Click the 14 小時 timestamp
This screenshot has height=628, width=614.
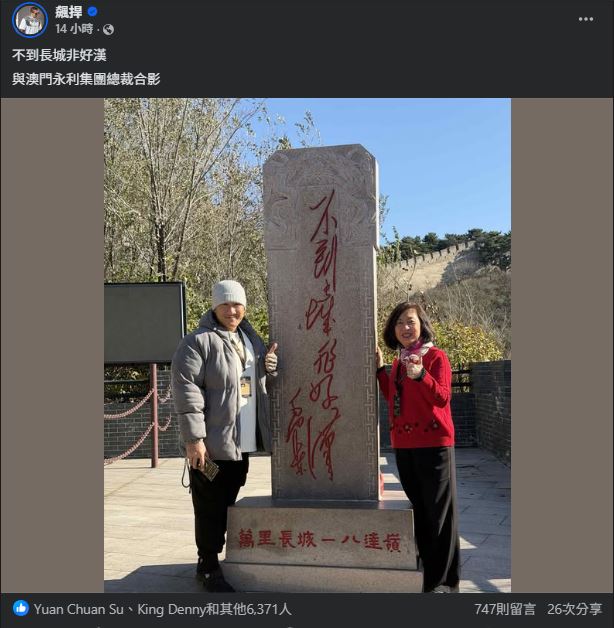tap(74, 29)
